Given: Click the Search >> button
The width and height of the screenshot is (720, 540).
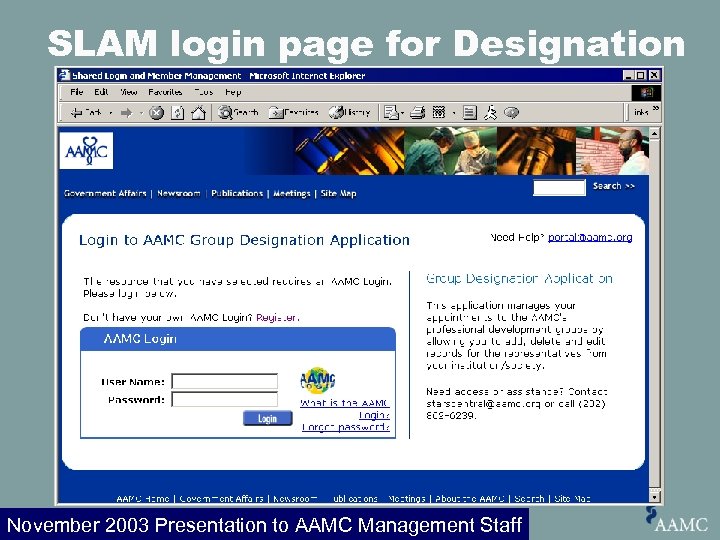Looking at the screenshot, I should coord(613,186).
